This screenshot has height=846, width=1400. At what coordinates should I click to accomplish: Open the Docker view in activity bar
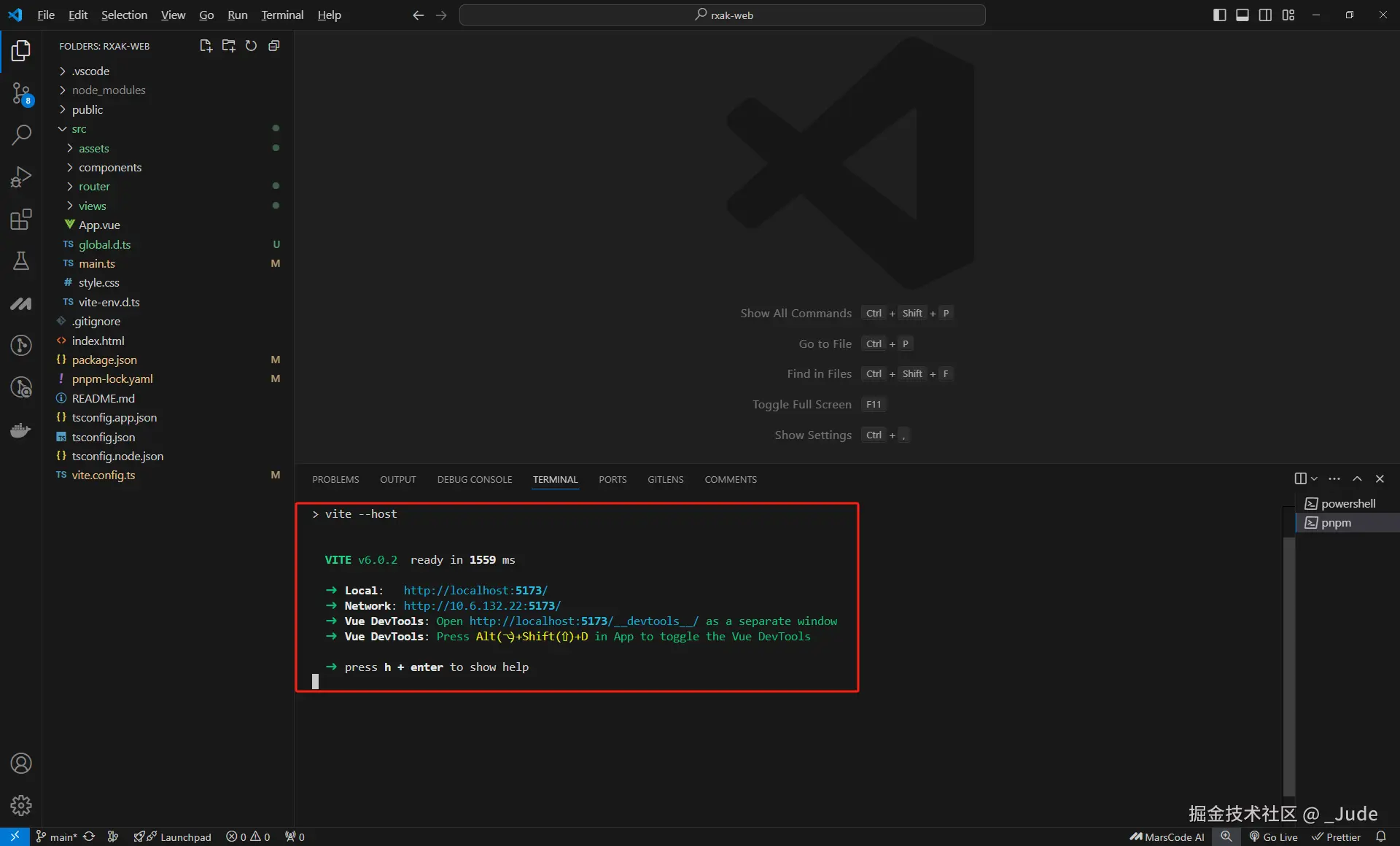tap(21, 430)
